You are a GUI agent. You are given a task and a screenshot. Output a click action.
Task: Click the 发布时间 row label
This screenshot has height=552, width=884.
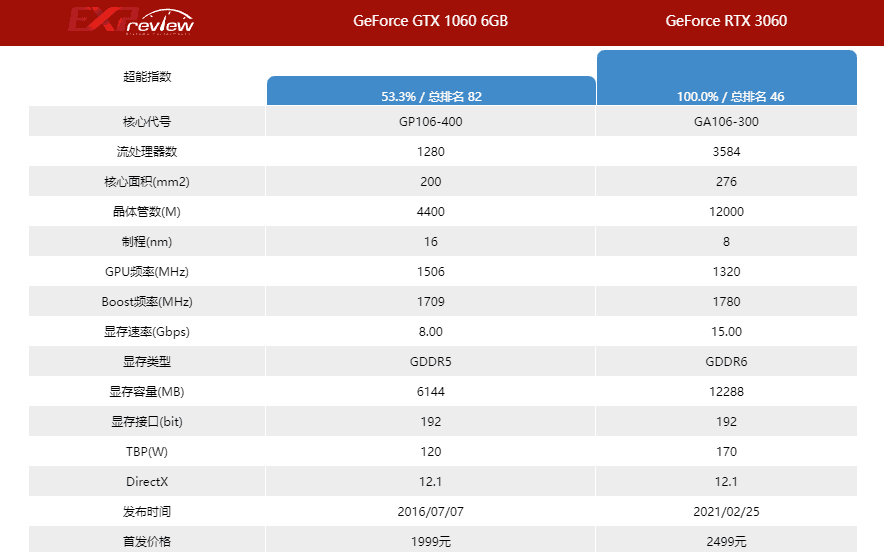(147, 511)
